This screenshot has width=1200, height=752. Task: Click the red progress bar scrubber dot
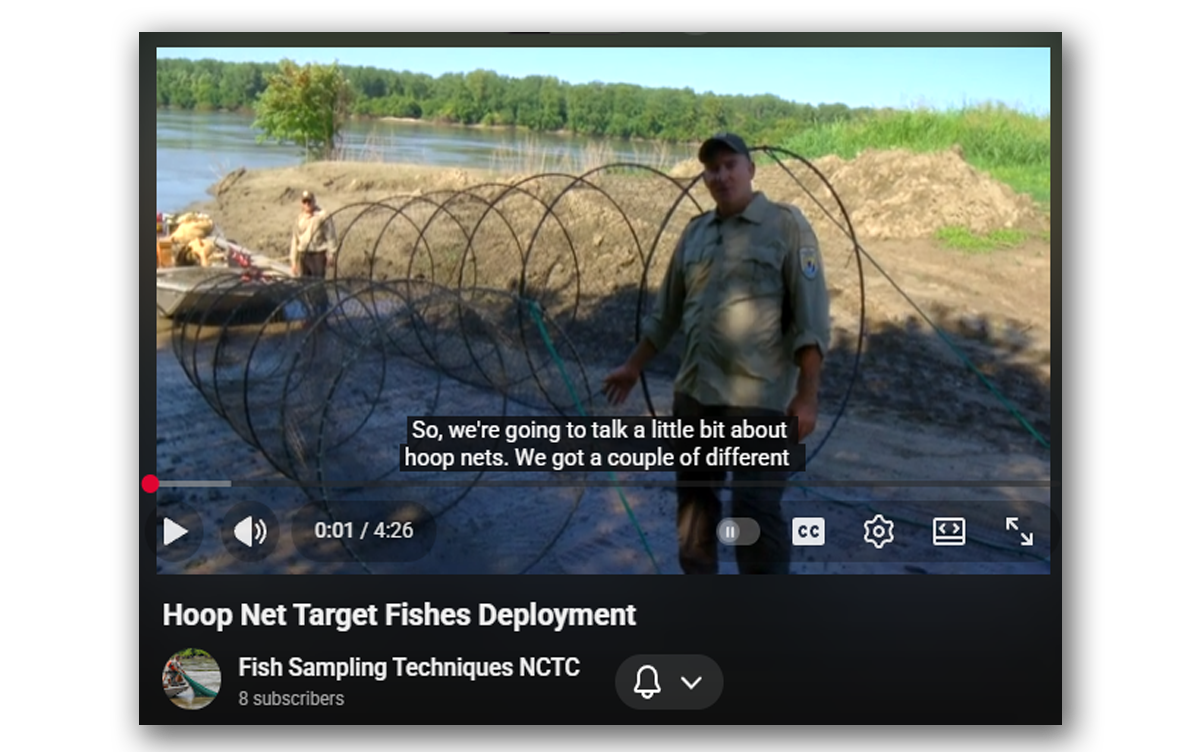(x=150, y=484)
